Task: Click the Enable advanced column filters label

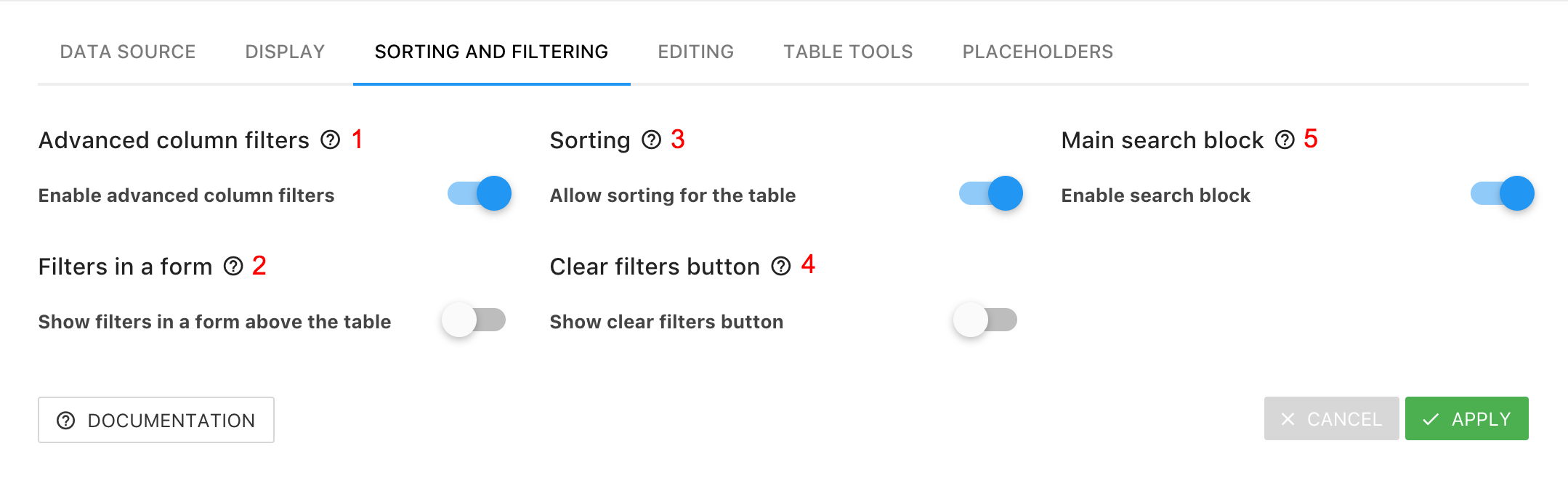Action: click(x=187, y=195)
